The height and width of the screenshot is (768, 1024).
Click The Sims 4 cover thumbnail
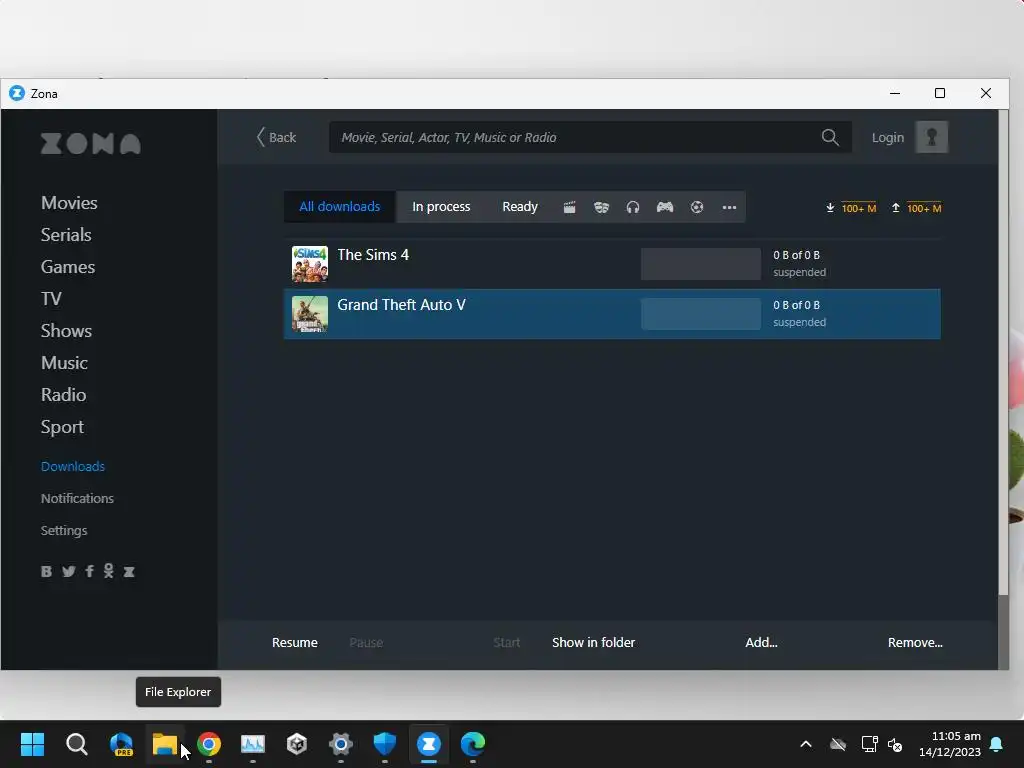pos(310,264)
